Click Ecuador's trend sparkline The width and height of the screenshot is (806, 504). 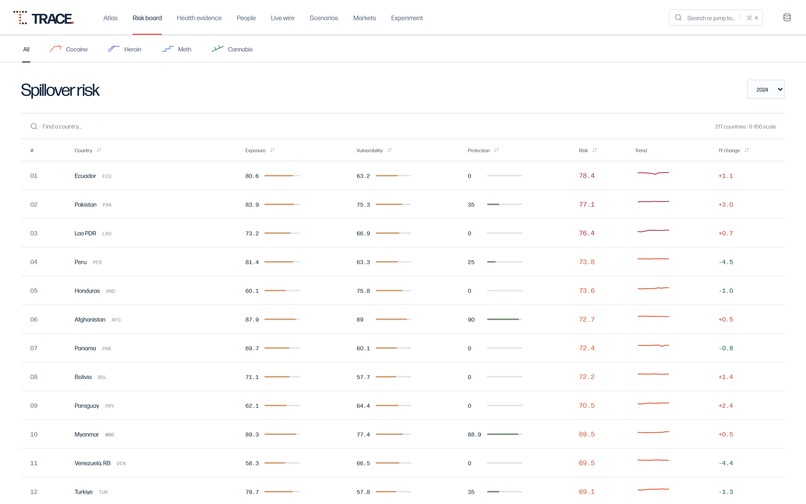[x=653, y=173]
